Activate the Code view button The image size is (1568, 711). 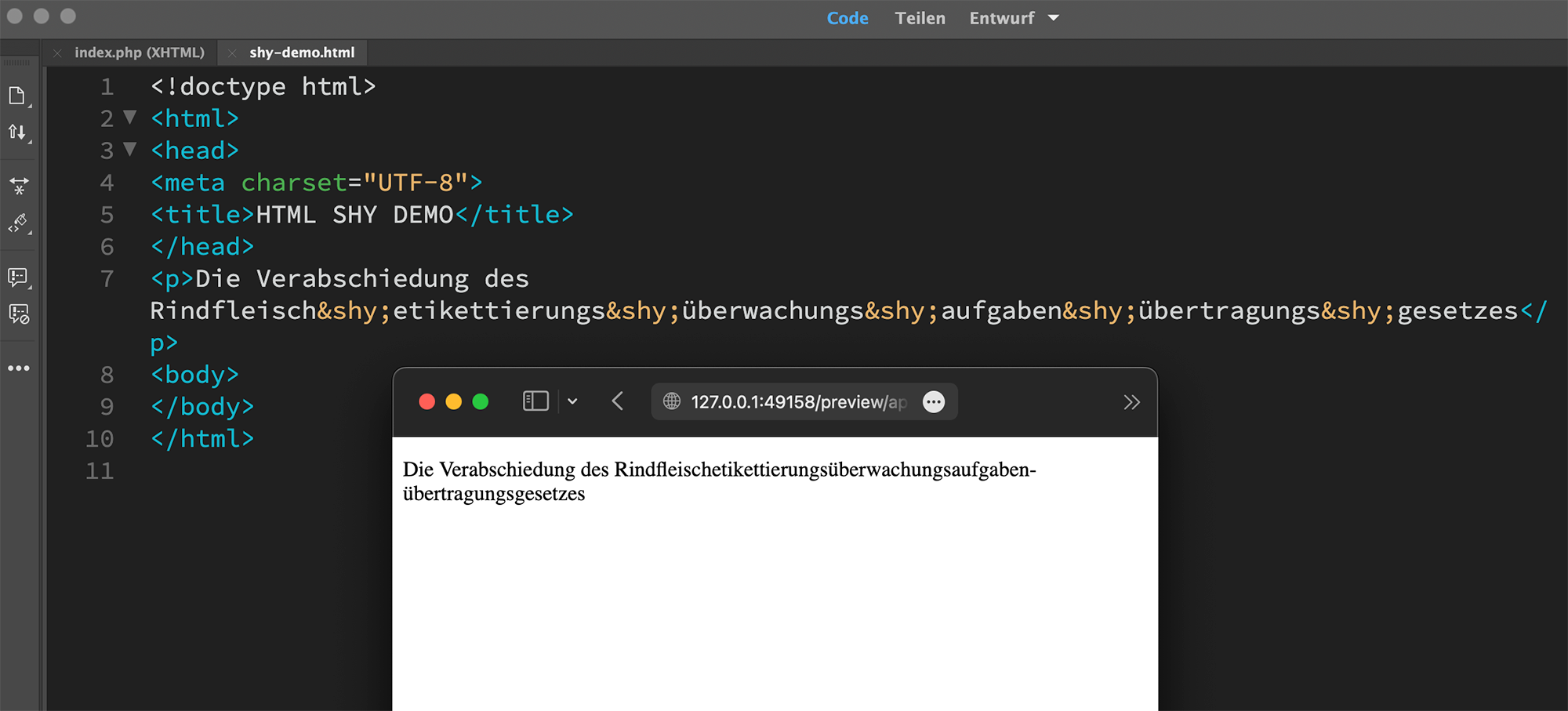click(x=848, y=18)
